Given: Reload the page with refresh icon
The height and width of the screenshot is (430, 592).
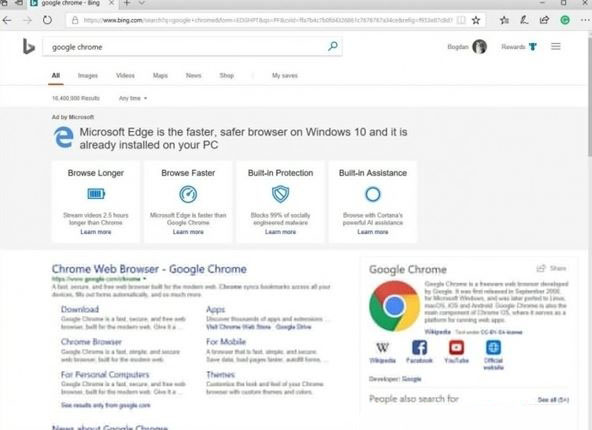Looking at the screenshot, I should 47,20.
